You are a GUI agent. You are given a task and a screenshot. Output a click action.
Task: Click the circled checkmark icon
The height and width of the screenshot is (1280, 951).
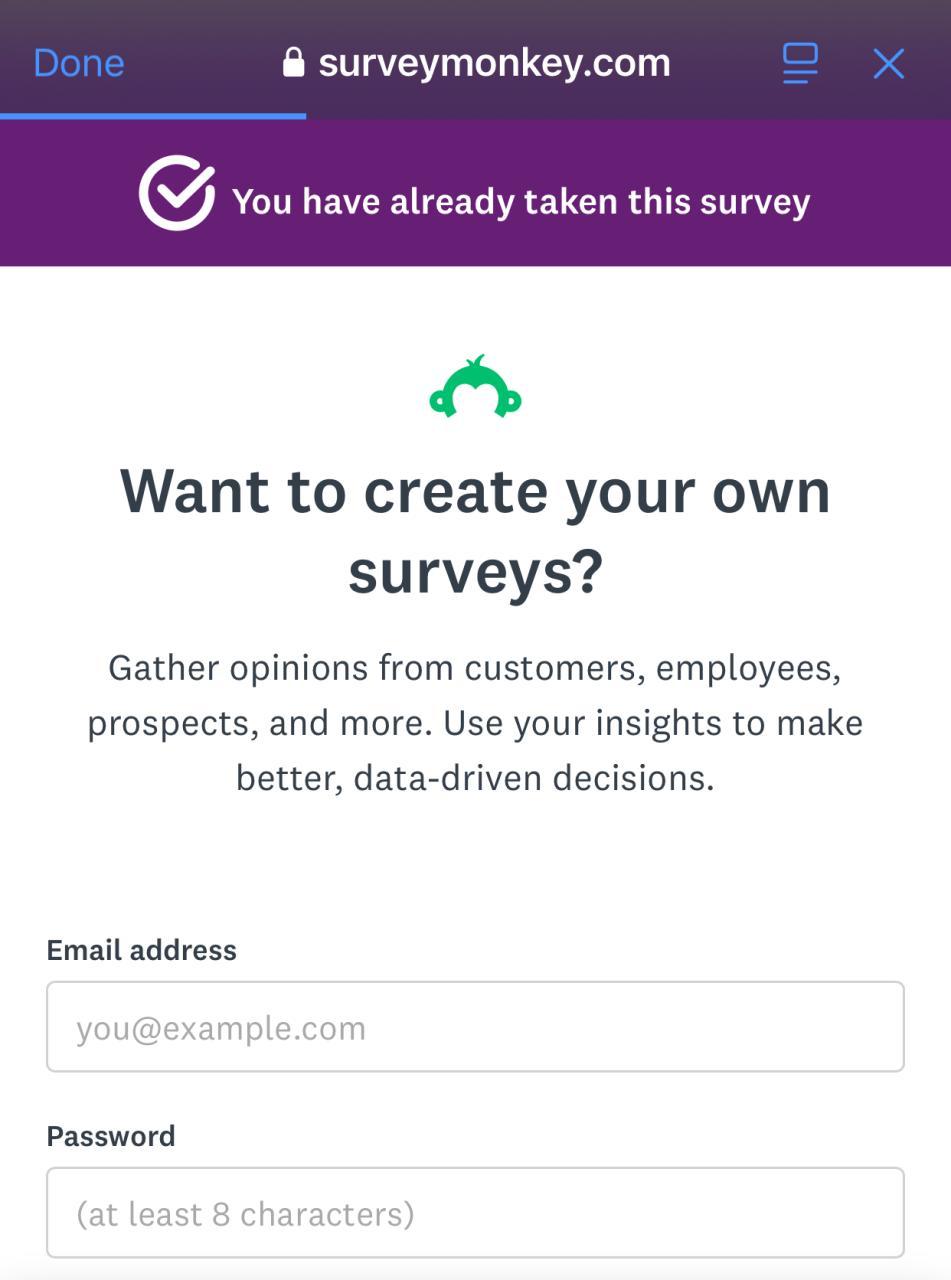point(177,193)
